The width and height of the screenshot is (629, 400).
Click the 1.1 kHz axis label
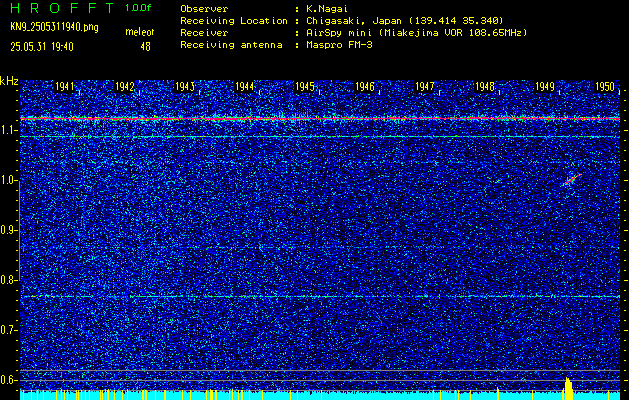tap(8, 130)
